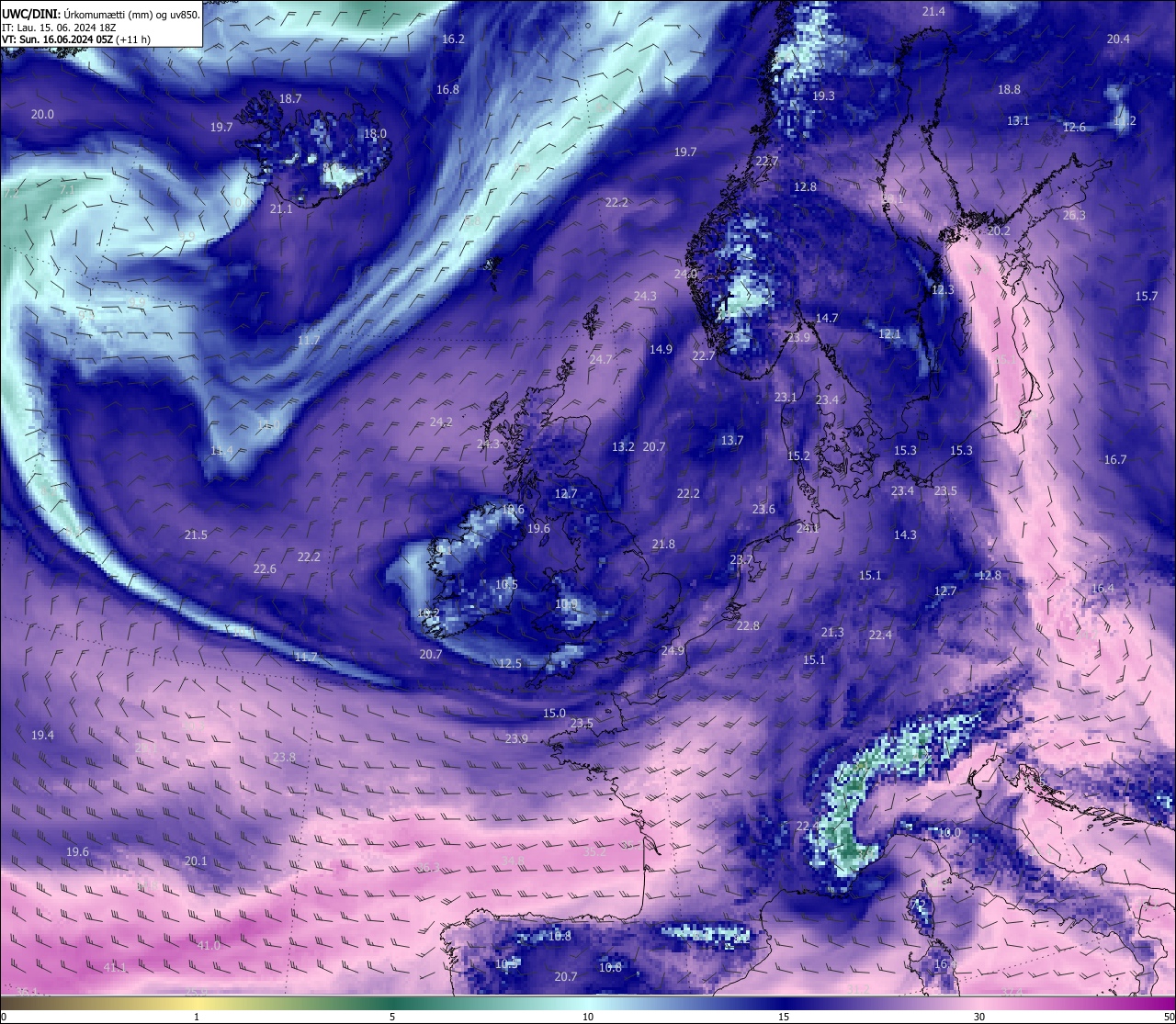Click the 23.6 value label
Viewport: 1176px width, 1024px height.
click(x=763, y=510)
